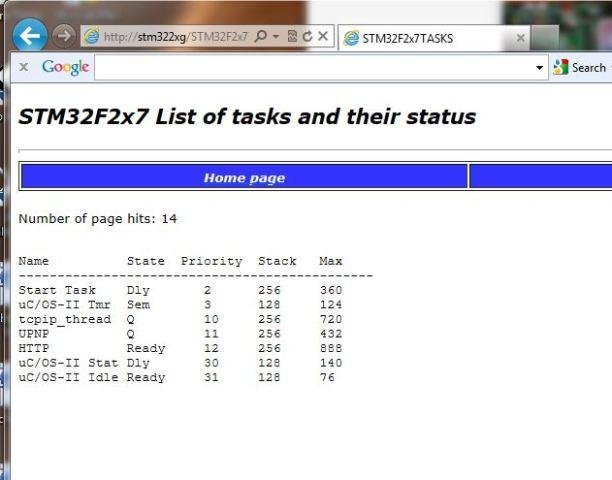Click the address bar search magnifier icon
The width and height of the screenshot is (612, 480).
point(261,36)
